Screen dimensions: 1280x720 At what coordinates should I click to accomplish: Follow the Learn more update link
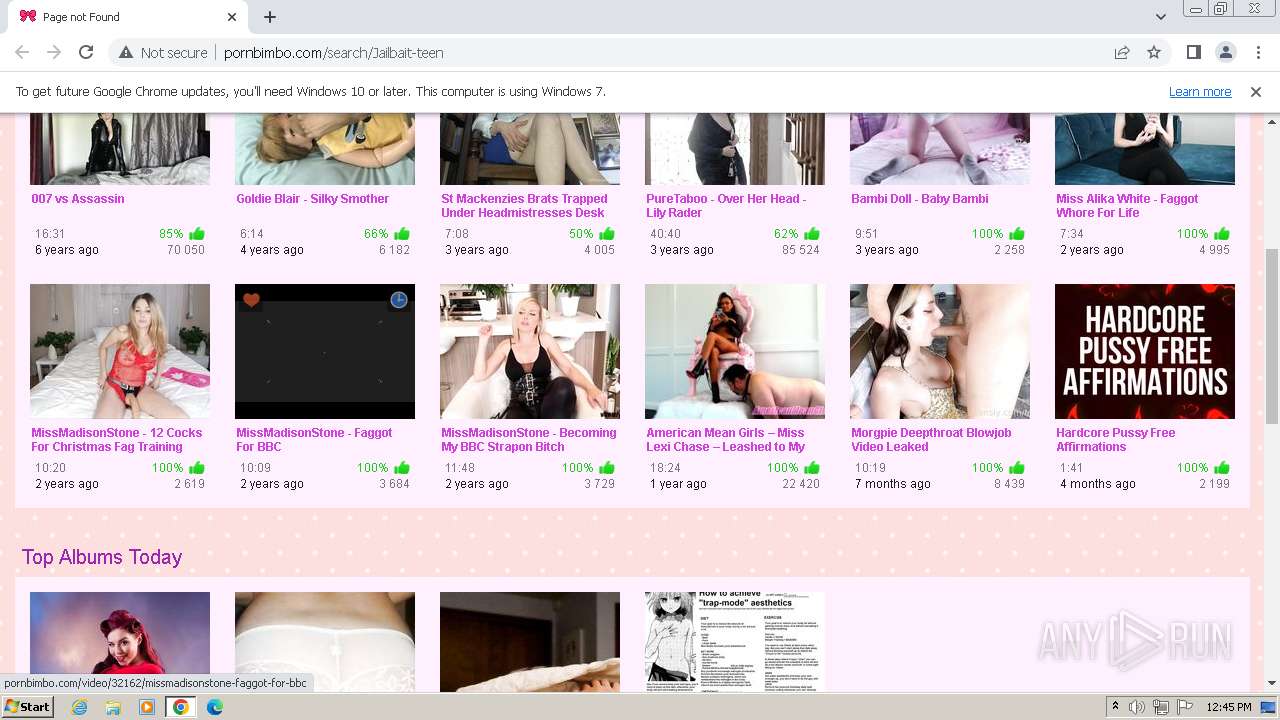click(1200, 92)
